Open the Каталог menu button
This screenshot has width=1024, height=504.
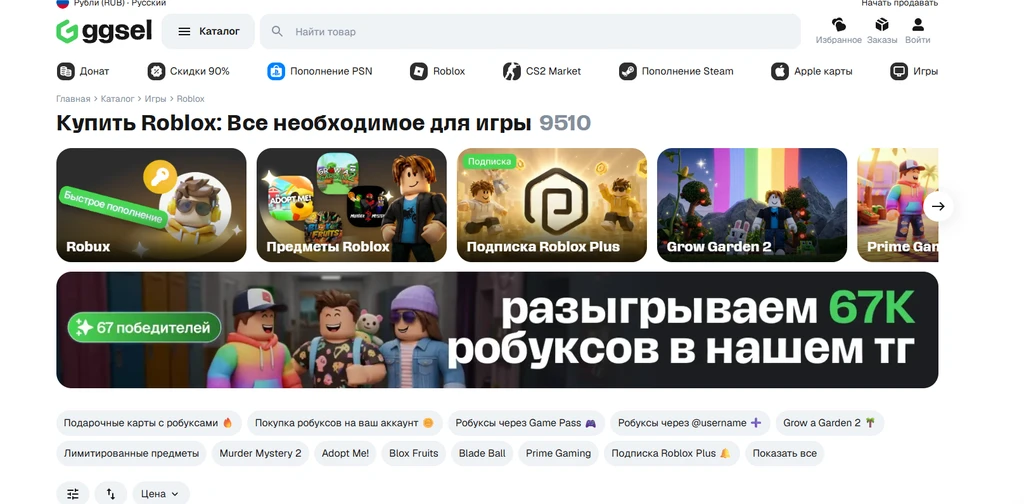coord(208,31)
